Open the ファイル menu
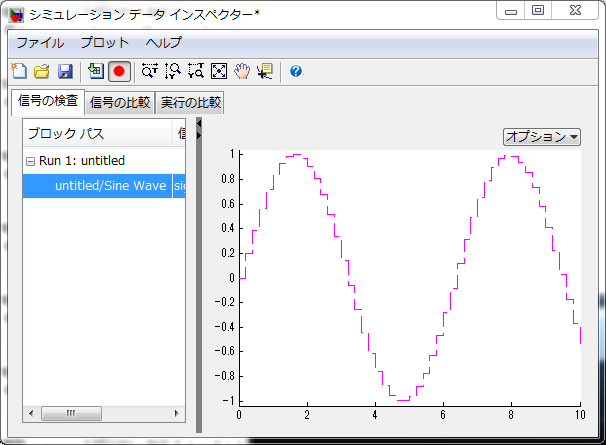The width and height of the screenshot is (606, 445). (x=40, y=43)
